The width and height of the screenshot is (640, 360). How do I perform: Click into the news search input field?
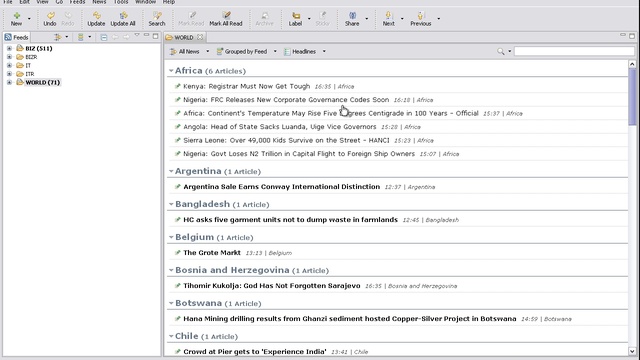point(574,51)
